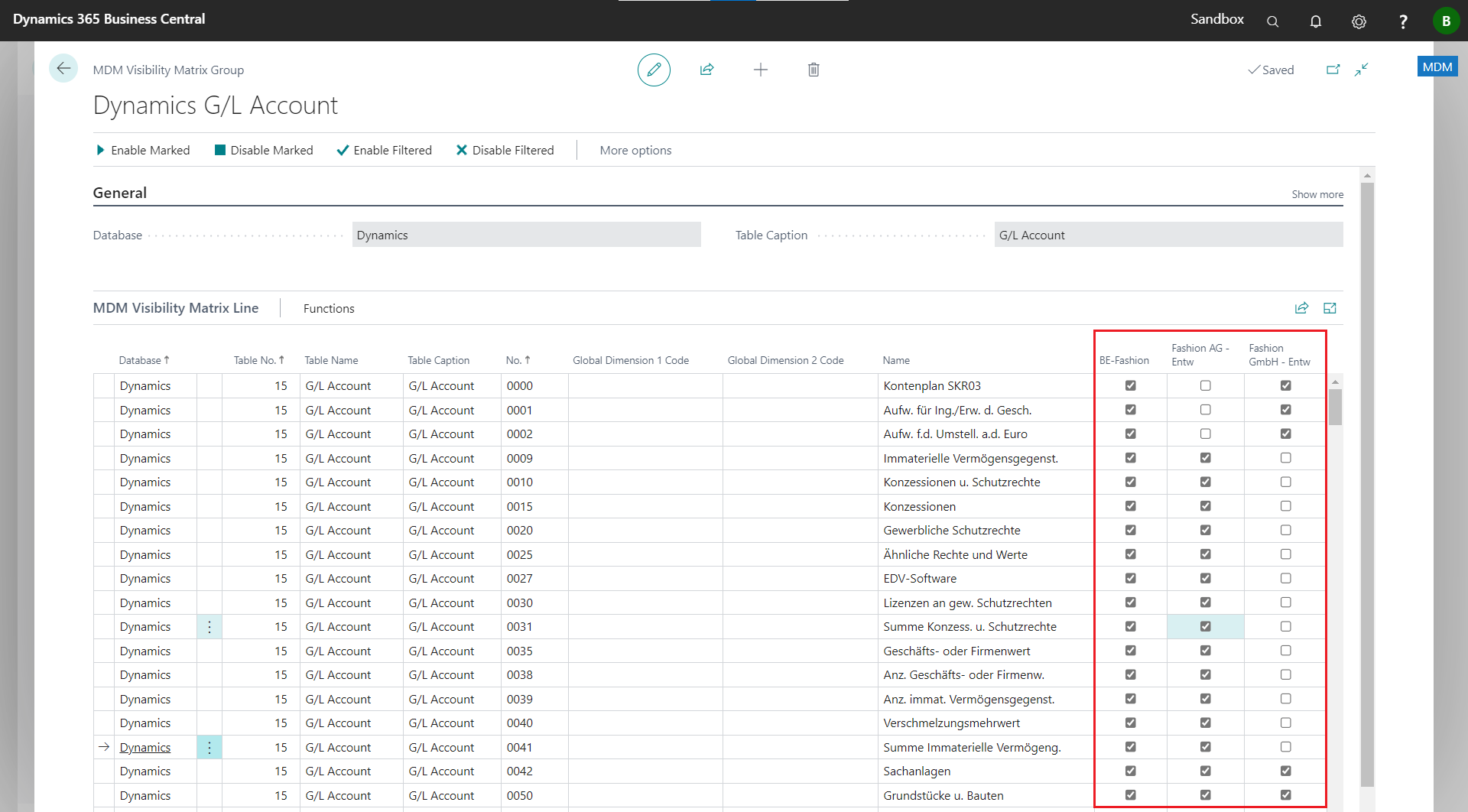Click the Database field showing Dynamics
The image size is (1468, 812).
[527, 235]
